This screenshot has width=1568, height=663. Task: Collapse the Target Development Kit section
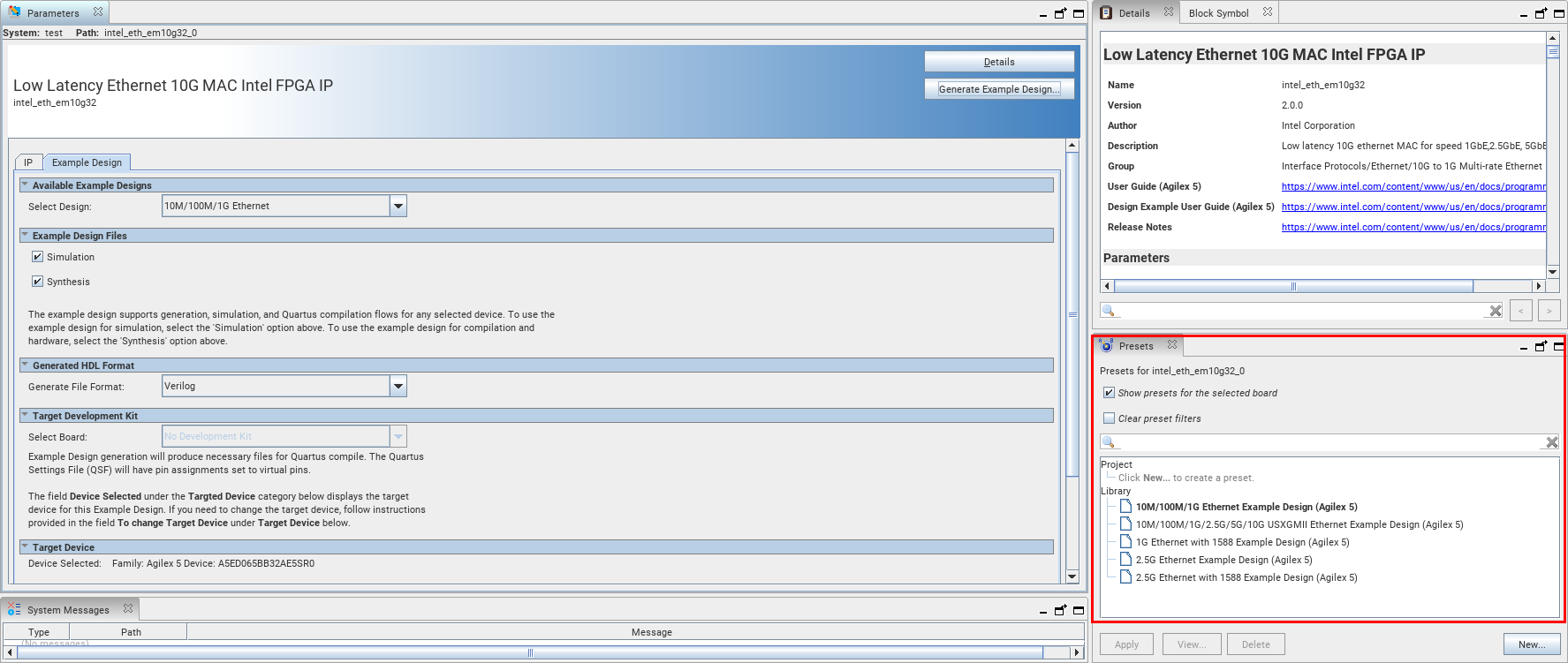click(26, 416)
